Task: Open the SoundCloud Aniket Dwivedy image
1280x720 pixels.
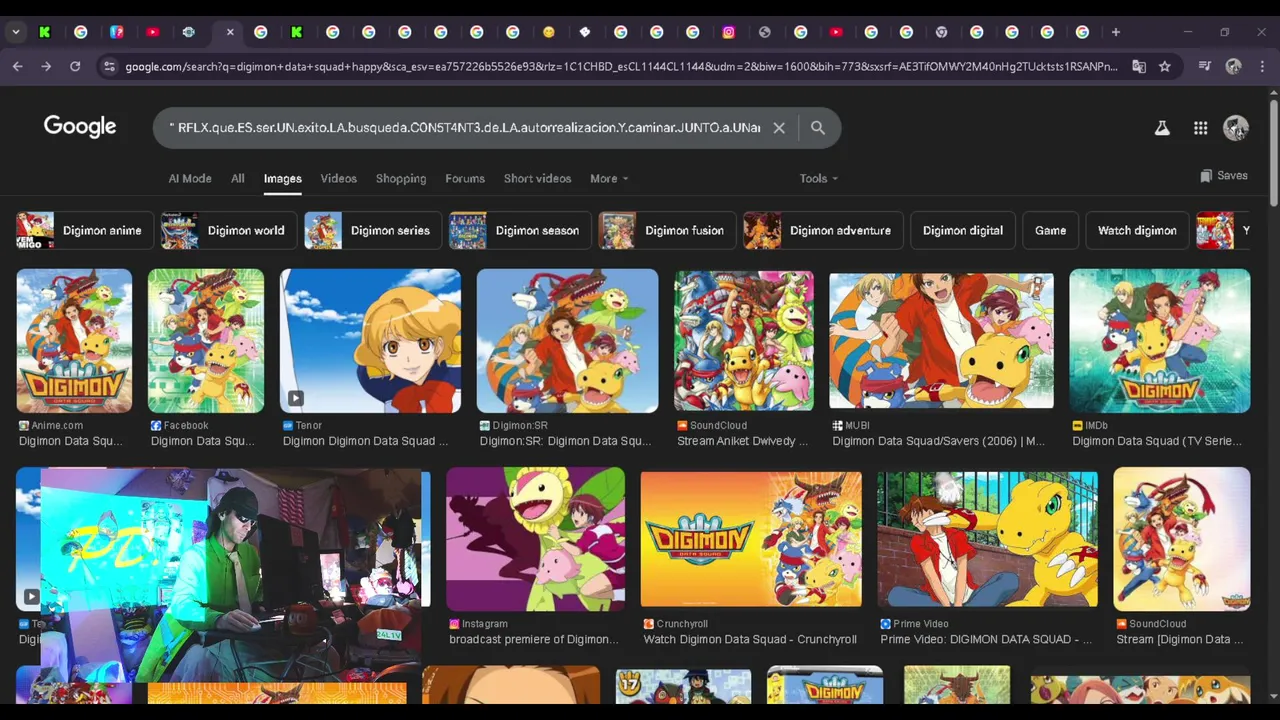Action: click(x=744, y=341)
